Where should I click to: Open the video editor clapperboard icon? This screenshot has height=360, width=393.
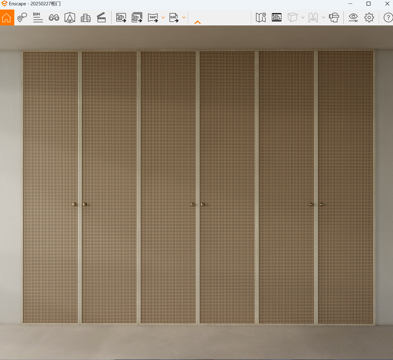101,17
